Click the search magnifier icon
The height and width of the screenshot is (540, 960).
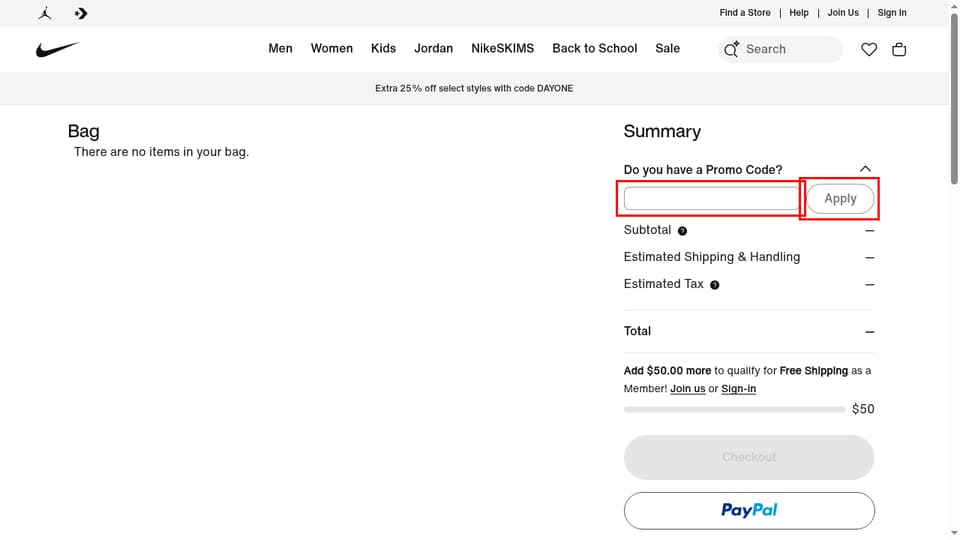pyautogui.click(x=731, y=49)
